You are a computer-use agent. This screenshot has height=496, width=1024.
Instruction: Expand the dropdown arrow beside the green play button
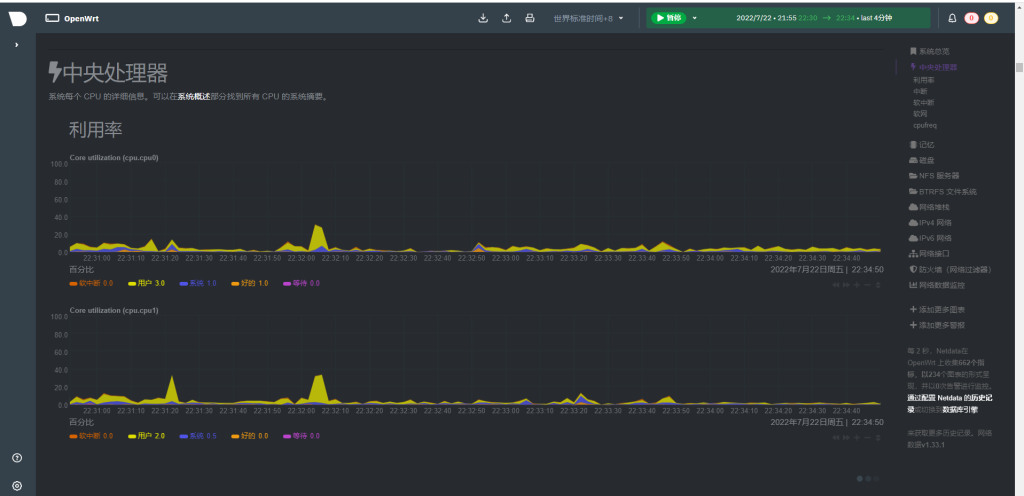[694, 18]
